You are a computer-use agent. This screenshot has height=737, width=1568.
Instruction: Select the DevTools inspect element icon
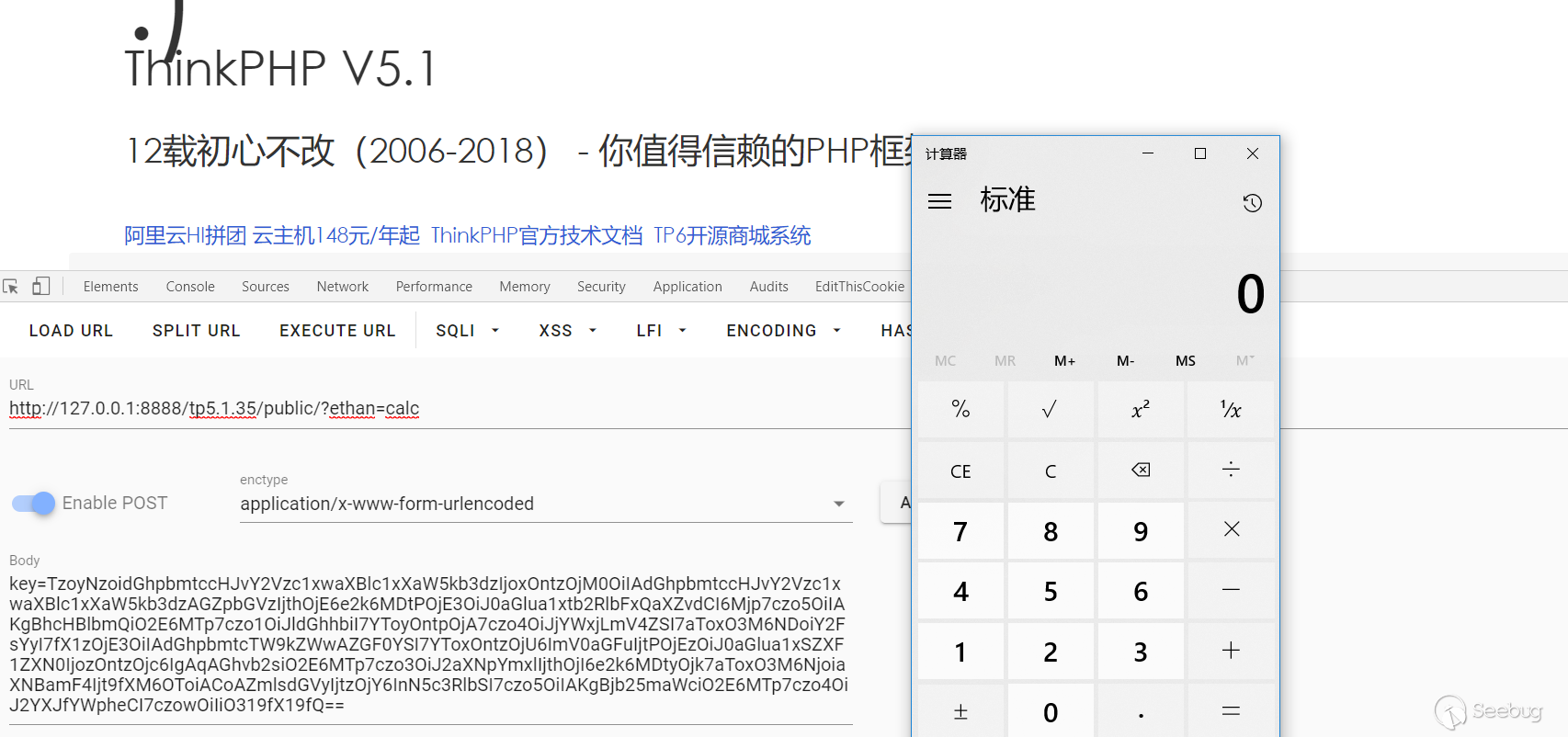[11, 287]
